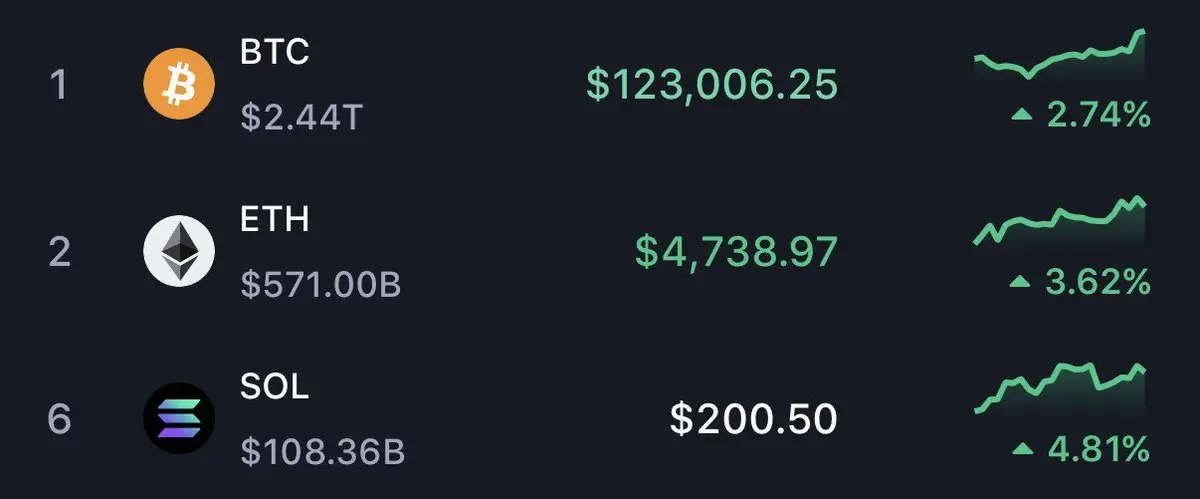Click the green up arrow beside 4.81%
The image size is (1200, 499).
[x=1022, y=451]
